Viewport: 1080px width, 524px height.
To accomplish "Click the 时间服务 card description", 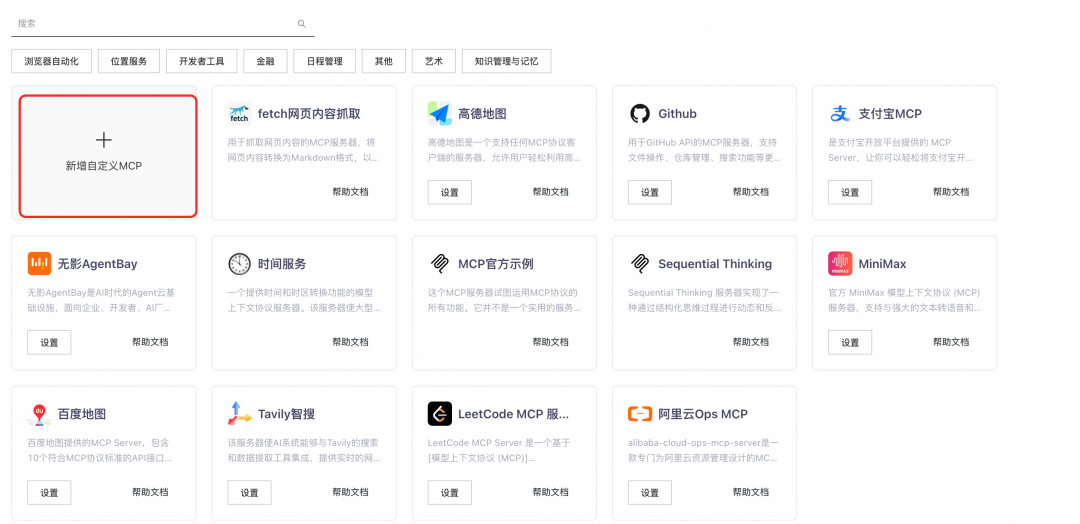I will click(x=304, y=300).
